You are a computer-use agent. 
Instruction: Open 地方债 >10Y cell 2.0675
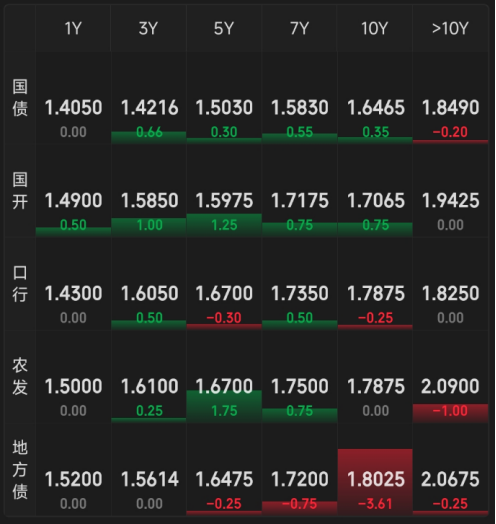coord(451,470)
